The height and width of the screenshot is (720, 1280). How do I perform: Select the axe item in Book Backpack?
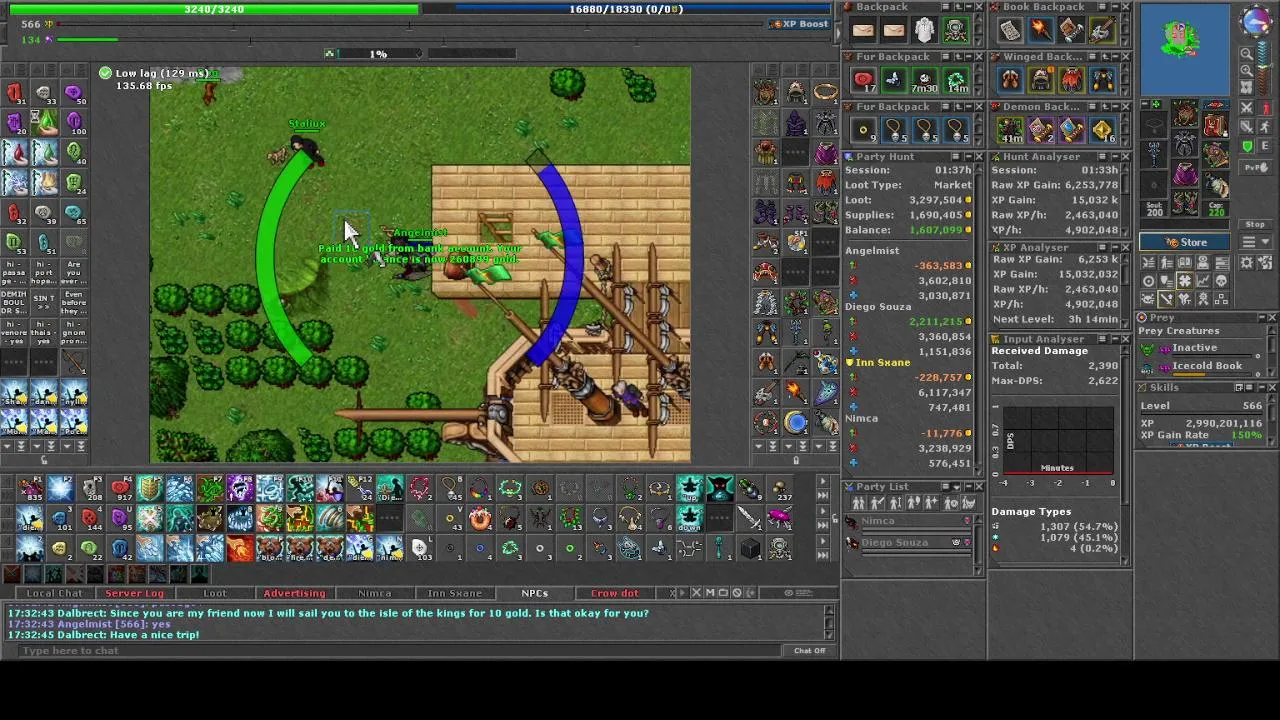point(1102,30)
